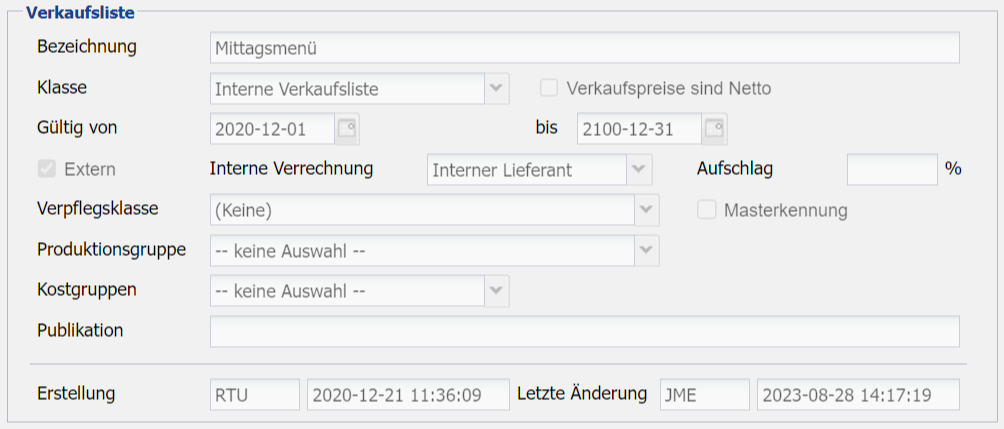The height and width of the screenshot is (429, 1004).
Task: Click the Publikation text field
Action: (x=584, y=331)
